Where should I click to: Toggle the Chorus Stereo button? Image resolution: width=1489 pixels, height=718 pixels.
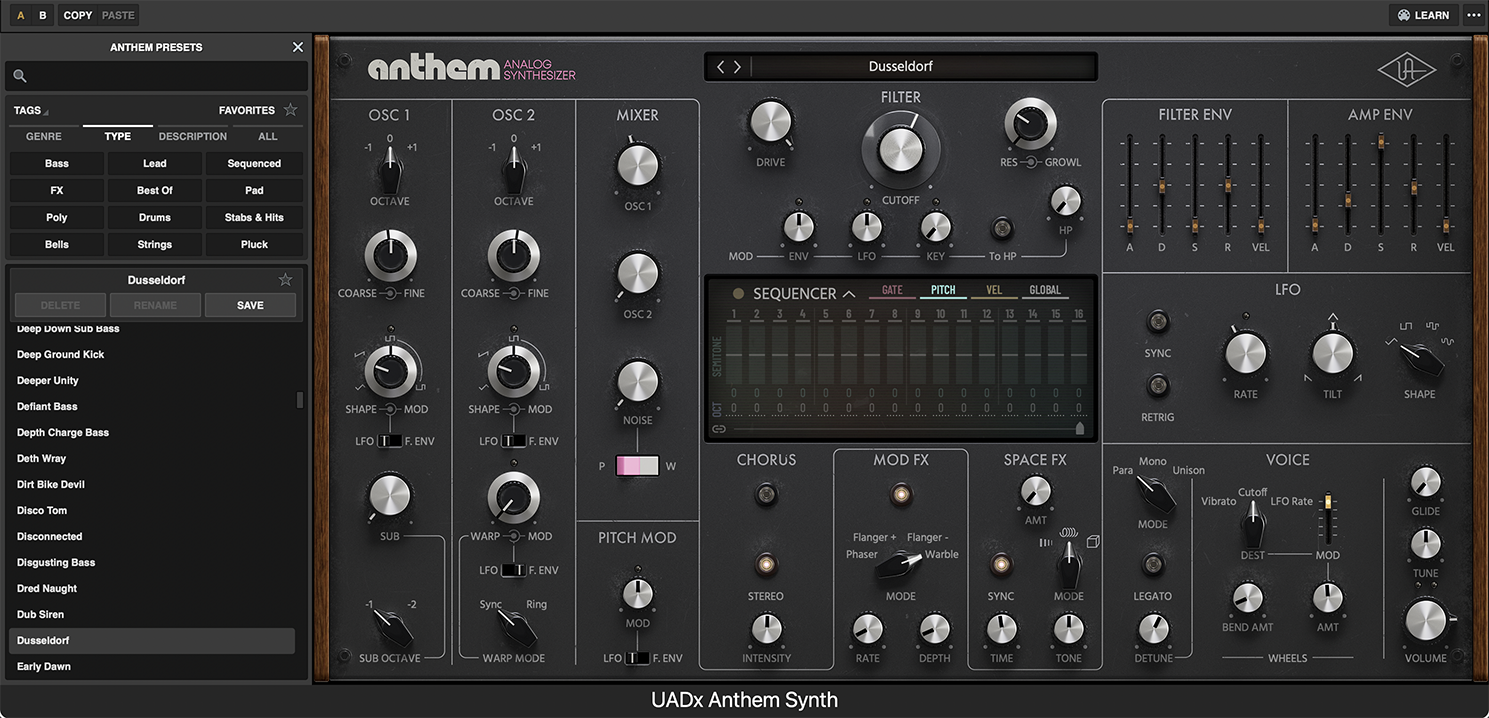point(766,564)
